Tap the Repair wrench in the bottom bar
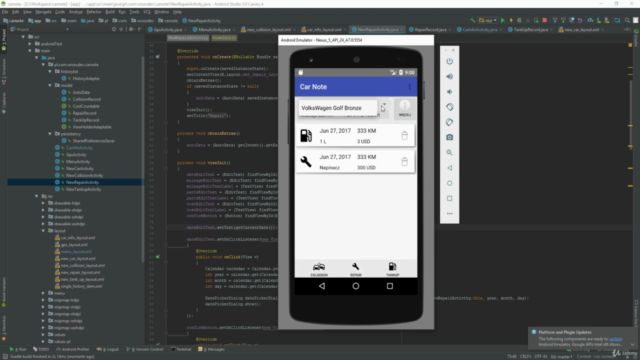 [x=356, y=269]
